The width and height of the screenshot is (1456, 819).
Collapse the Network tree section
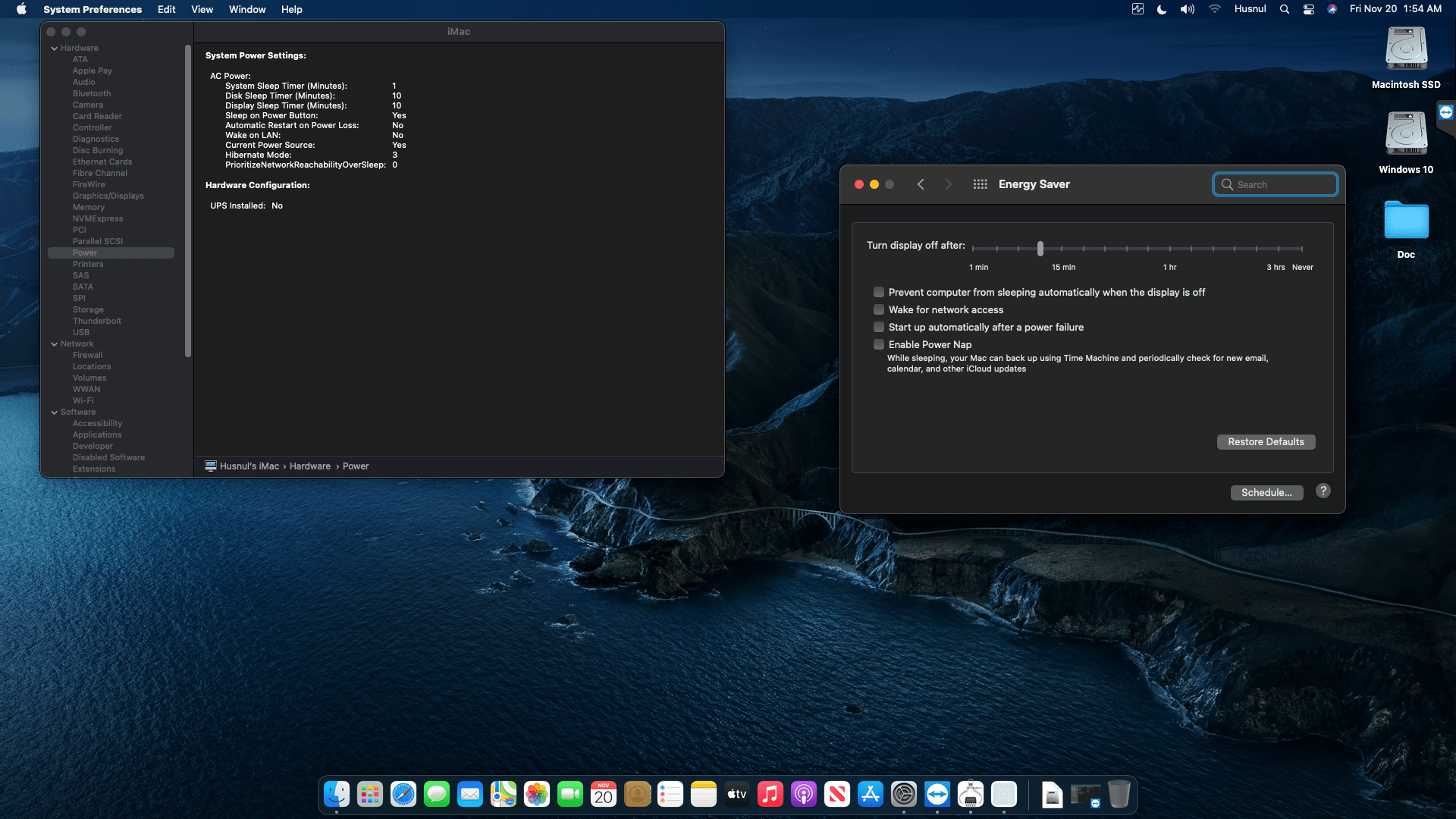point(55,344)
